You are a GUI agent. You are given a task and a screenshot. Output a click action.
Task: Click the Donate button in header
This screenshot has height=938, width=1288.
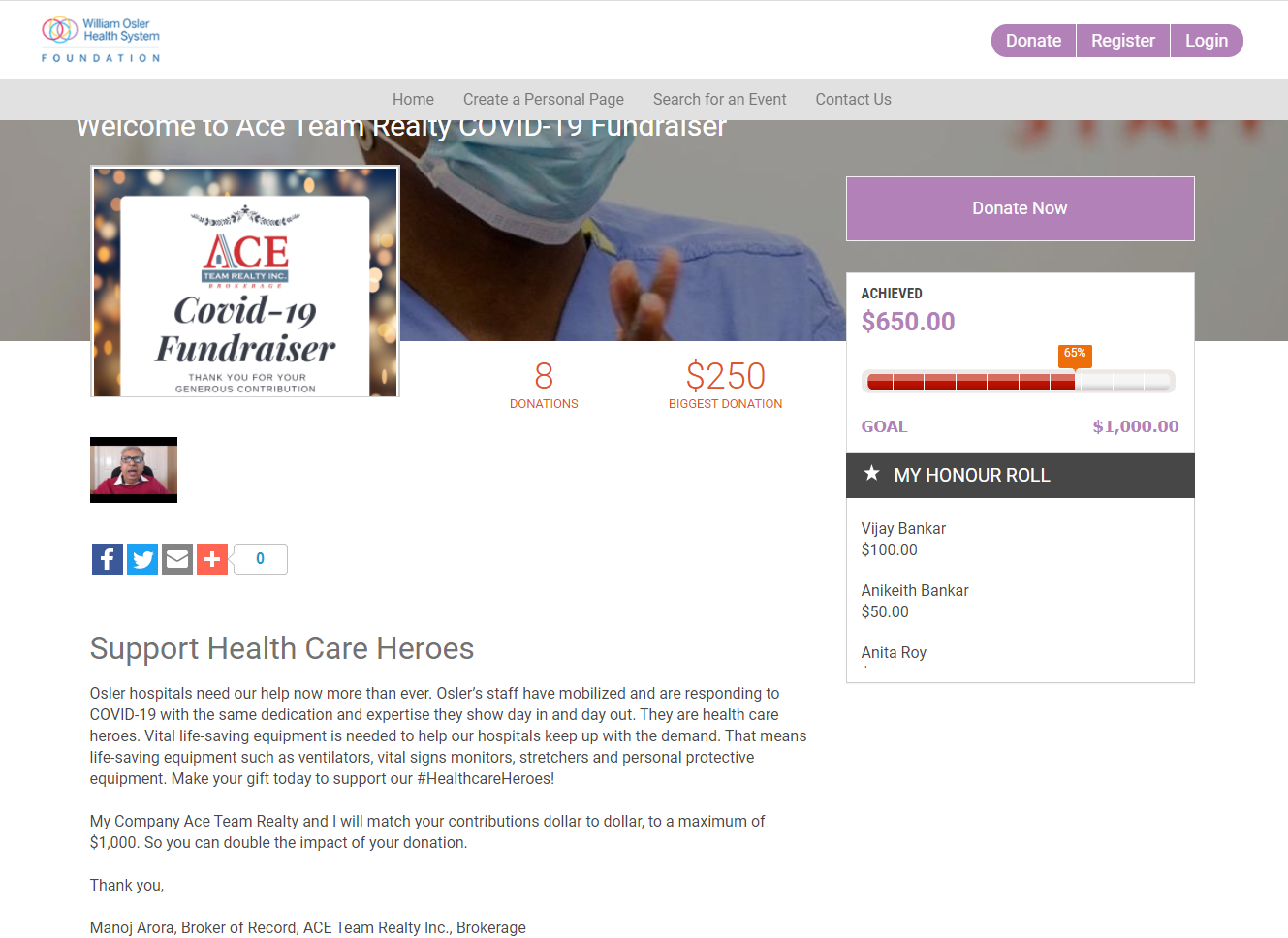pyautogui.click(x=1034, y=41)
